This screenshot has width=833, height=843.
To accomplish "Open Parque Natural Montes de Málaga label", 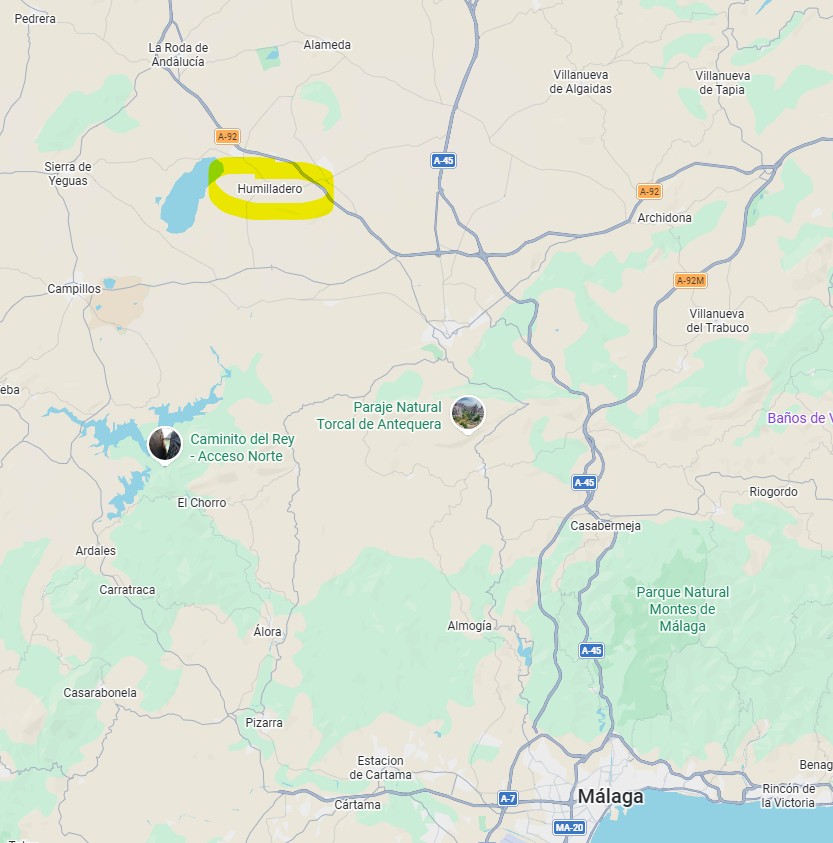I will pyautogui.click(x=682, y=609).
